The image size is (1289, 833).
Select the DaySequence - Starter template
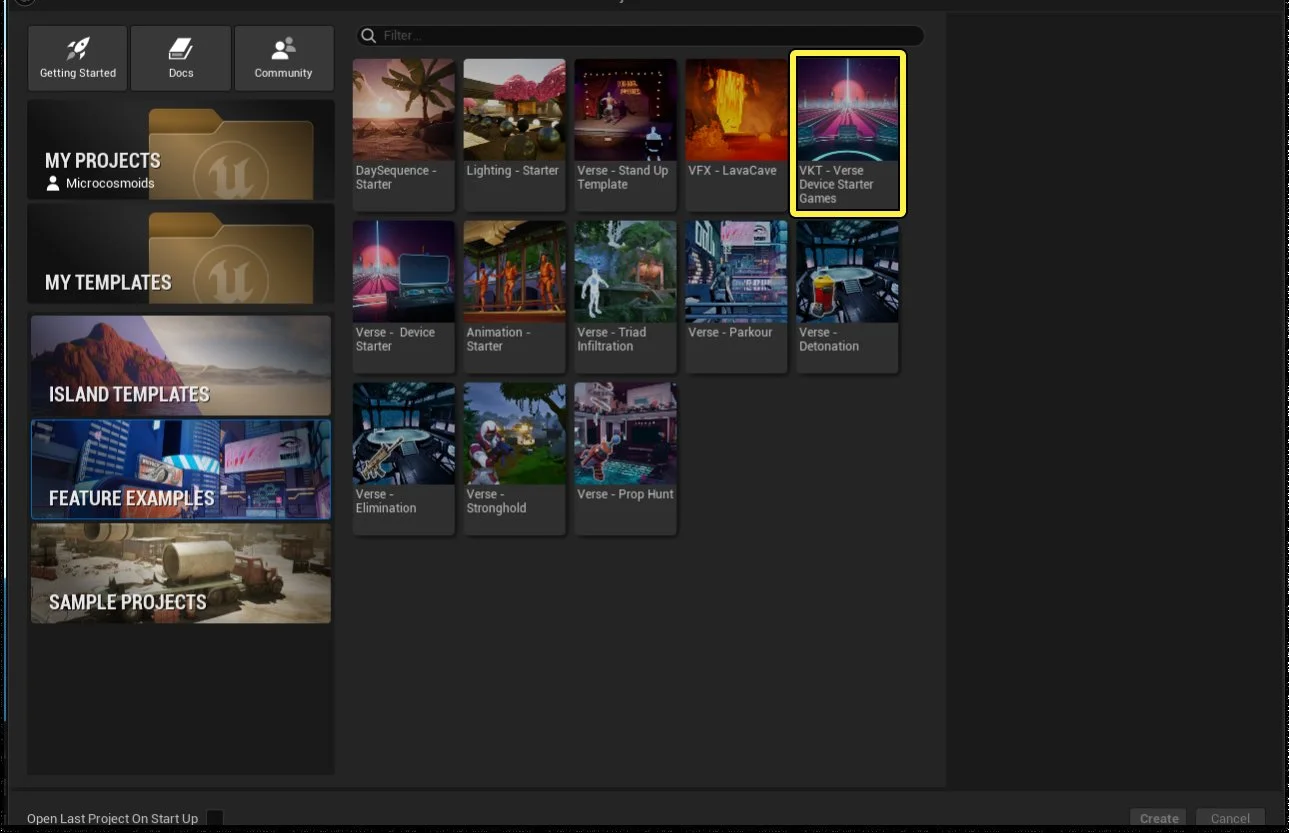[404, 134]
